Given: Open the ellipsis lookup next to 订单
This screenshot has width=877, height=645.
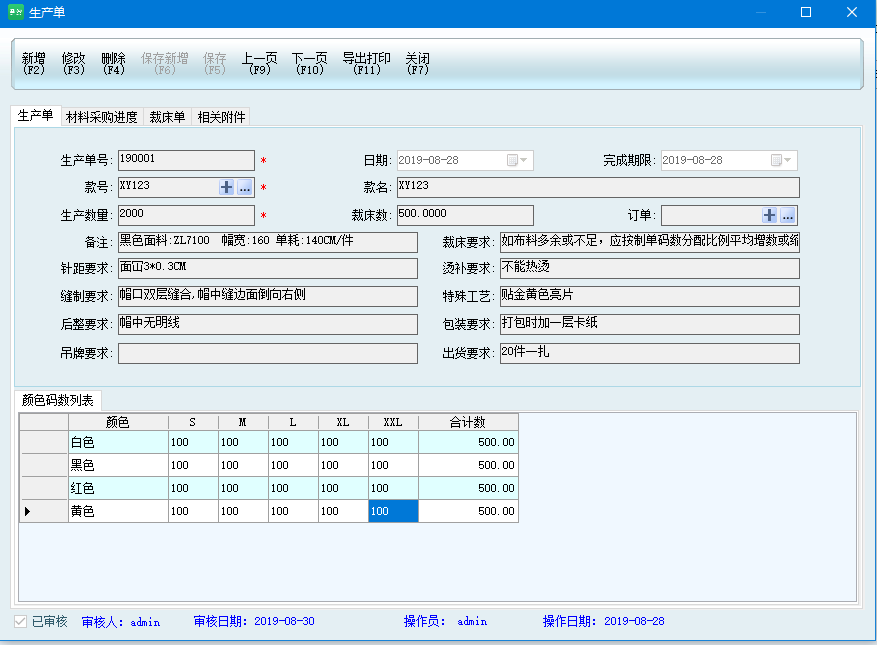Looking at the screenshot, I should [x=787, y=215].
